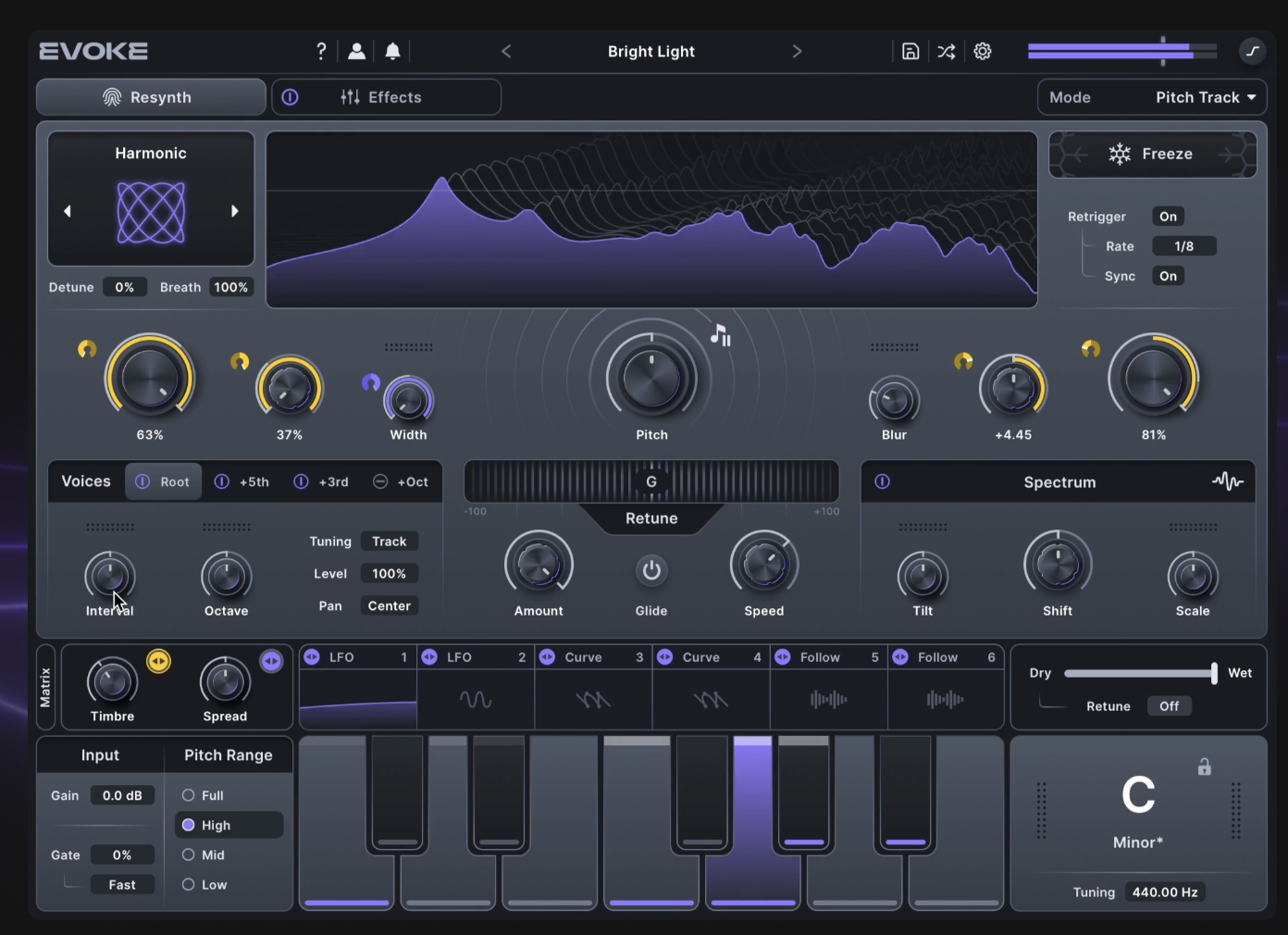Open the Rate 1/8 selector
The height and width of the screenshot is (935, 1288).
coord(1184,246)
